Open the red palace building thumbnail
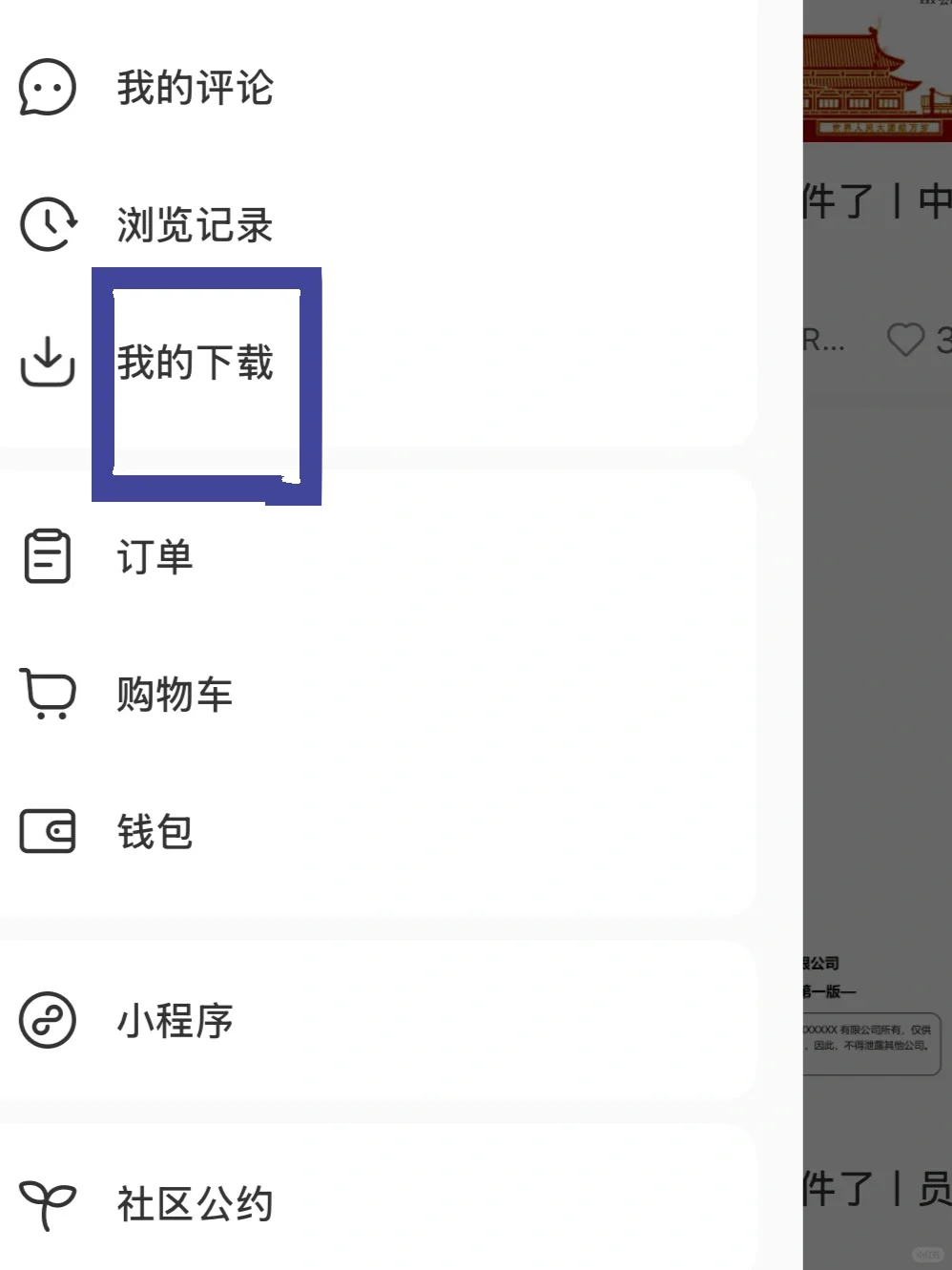Screen dimensions: 952x1270 point(877,73)
